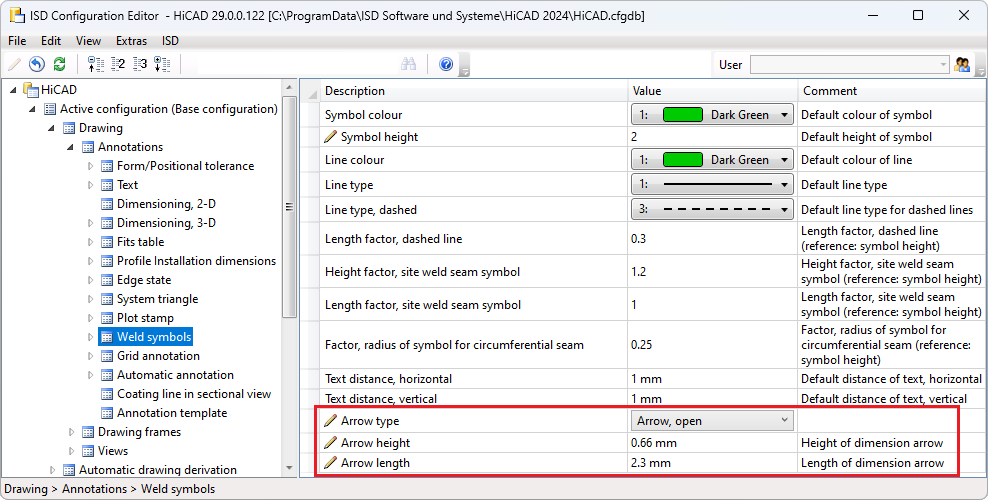Image resolution: width=988 pixels, height=500 pixels.
Task: Select Edge state tree item
Action: tap(144, 280)
